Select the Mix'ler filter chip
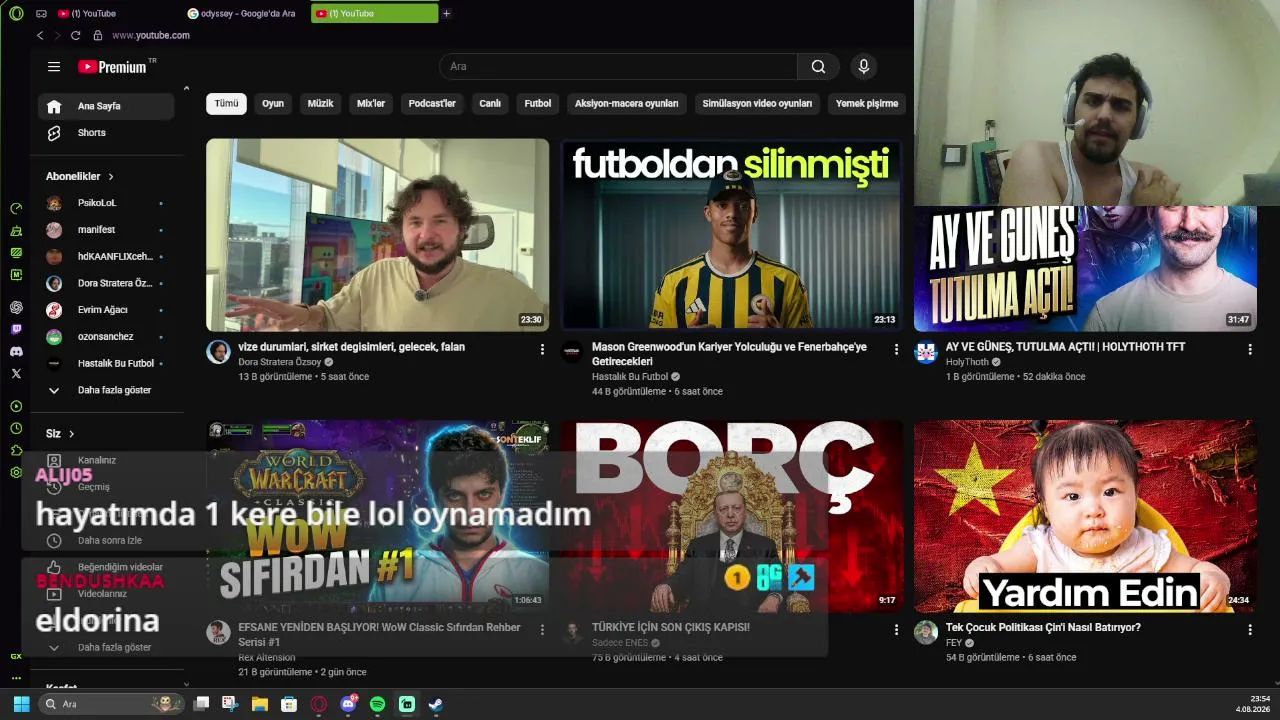 coord(371,103)
